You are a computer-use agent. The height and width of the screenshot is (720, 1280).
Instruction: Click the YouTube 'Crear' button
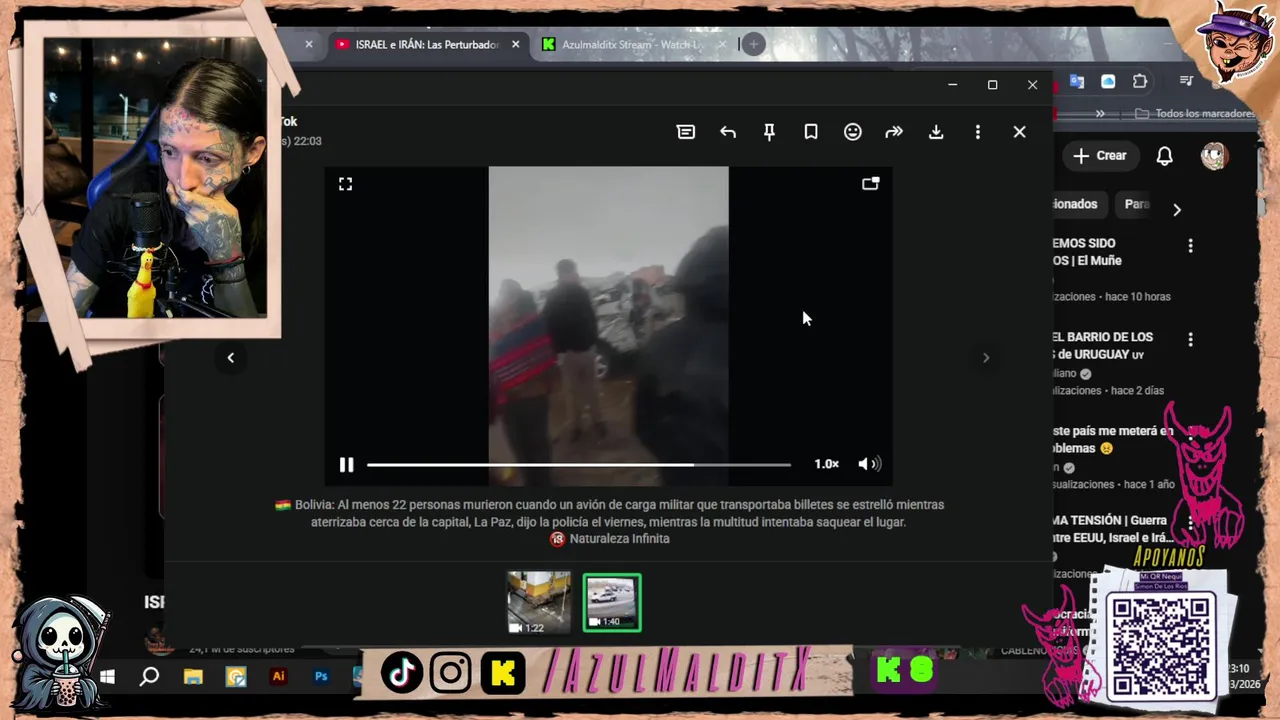point(1100,156)
